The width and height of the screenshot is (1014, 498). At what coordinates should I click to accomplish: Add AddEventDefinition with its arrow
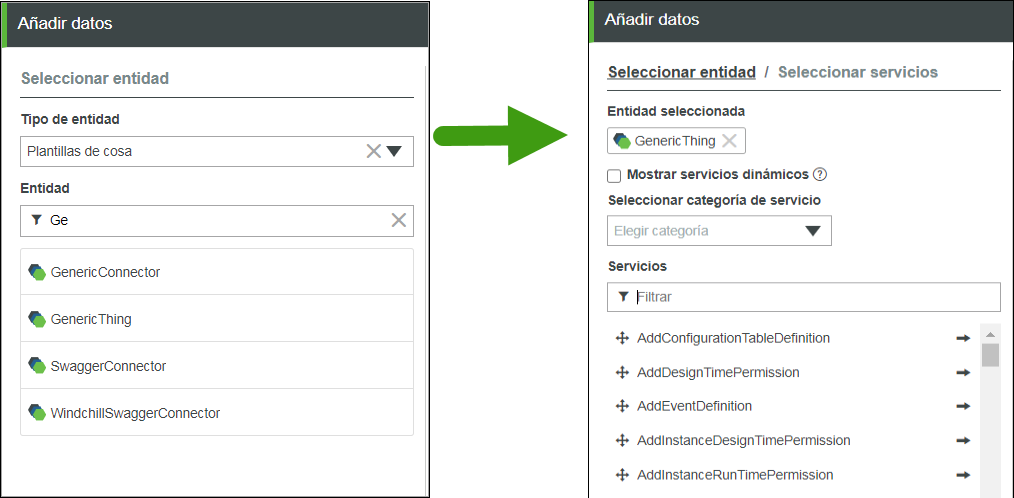point(964,406)
